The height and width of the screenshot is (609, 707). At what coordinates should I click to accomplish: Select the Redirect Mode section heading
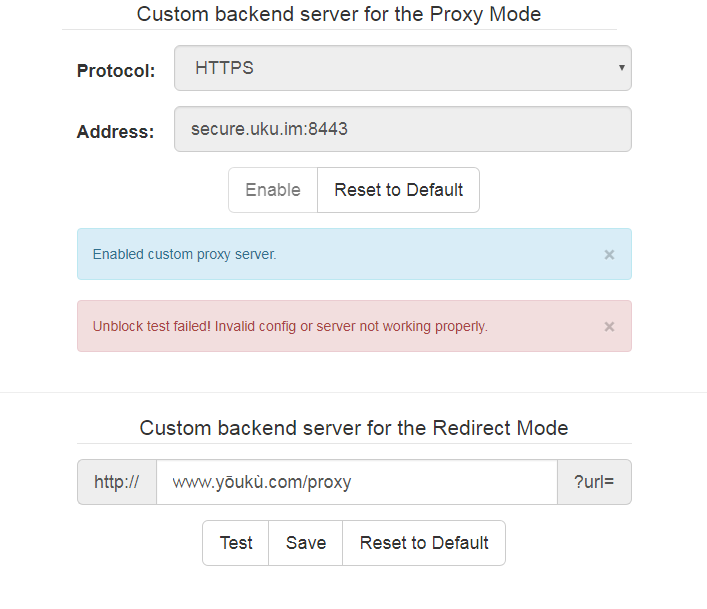click(x=354, y=428)
